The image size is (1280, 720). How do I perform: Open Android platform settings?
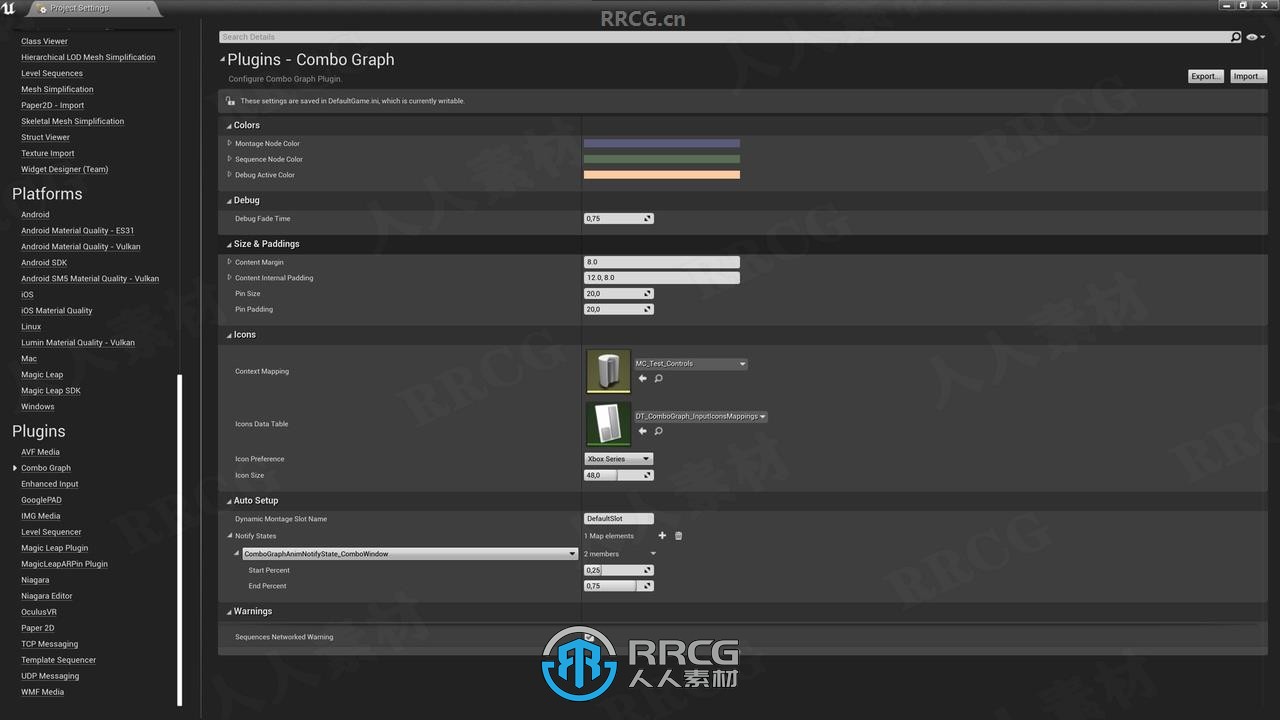[x=35, y=215]
